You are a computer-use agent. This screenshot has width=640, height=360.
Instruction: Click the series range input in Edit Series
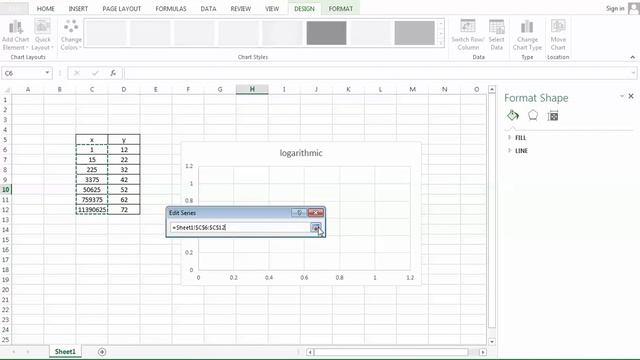[240, 228]
